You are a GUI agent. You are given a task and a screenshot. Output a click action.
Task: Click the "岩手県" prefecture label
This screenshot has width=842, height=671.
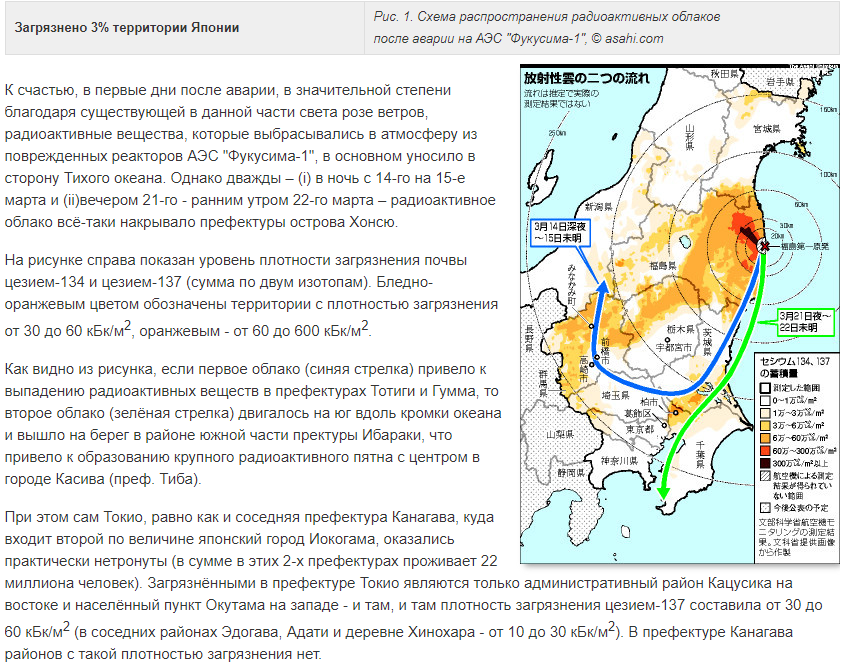click(780, 82)
